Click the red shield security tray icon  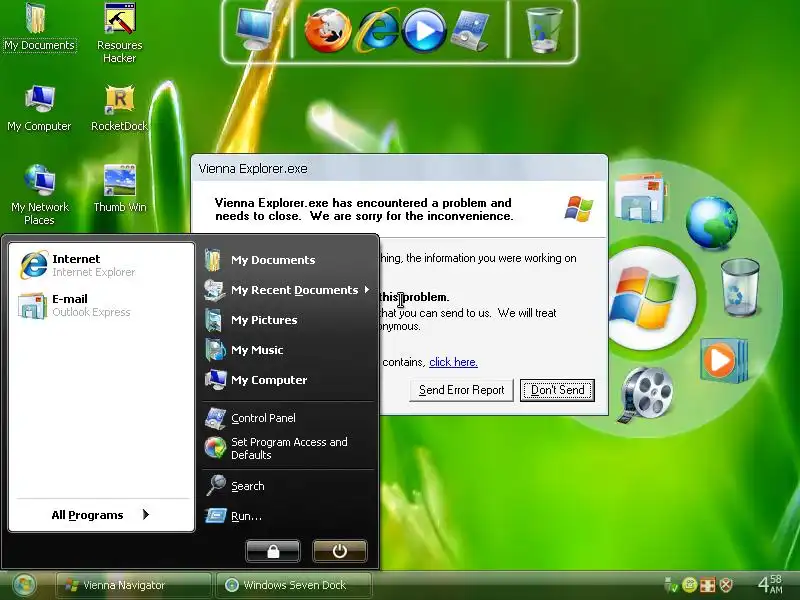coord(726,585)
